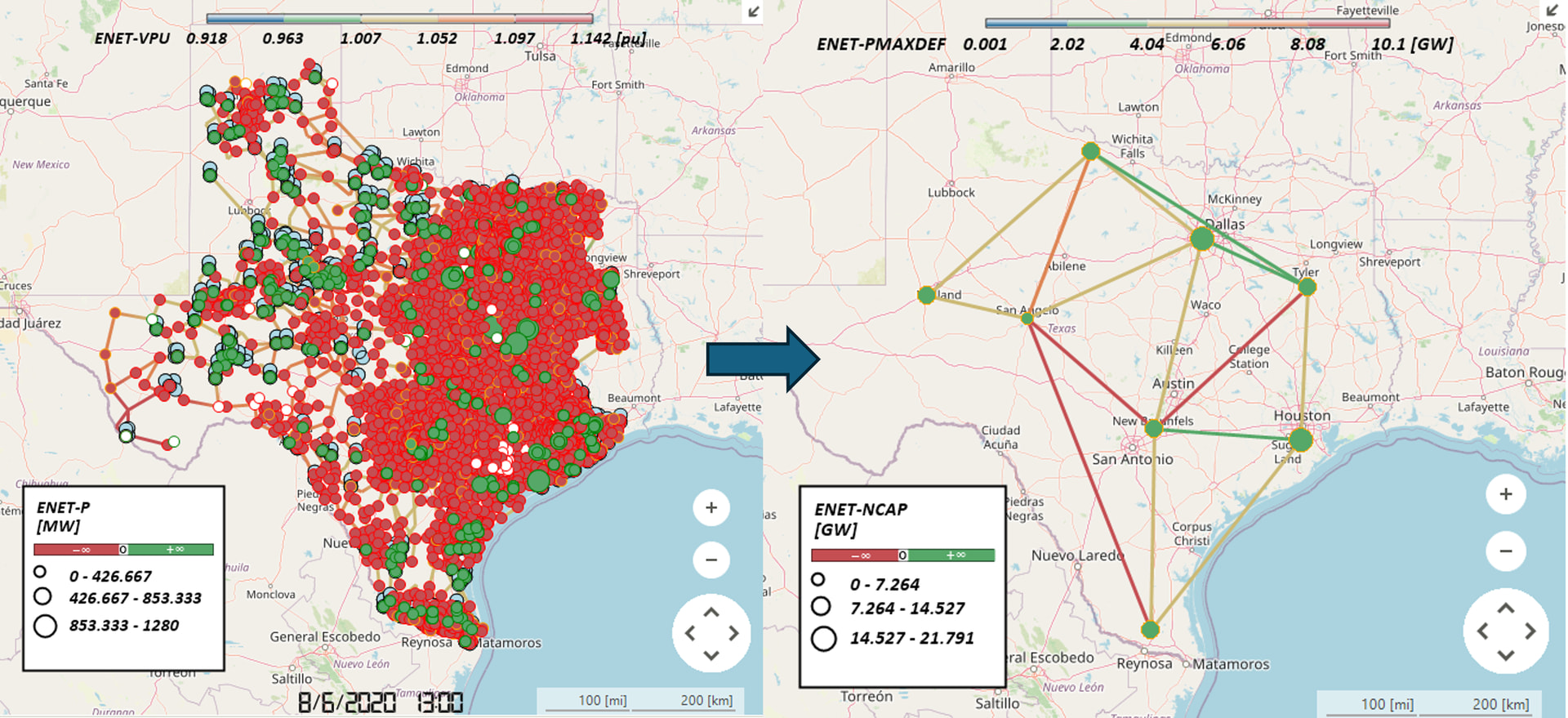Zoom in on the left ENET-P map
Viewport: 1568px width, 718px height.
click(710, 508)
